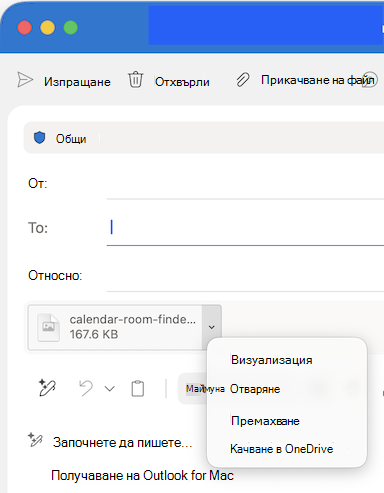
Task: Click the Изпращане send arrow icon
Action: (x=25, y=80)
